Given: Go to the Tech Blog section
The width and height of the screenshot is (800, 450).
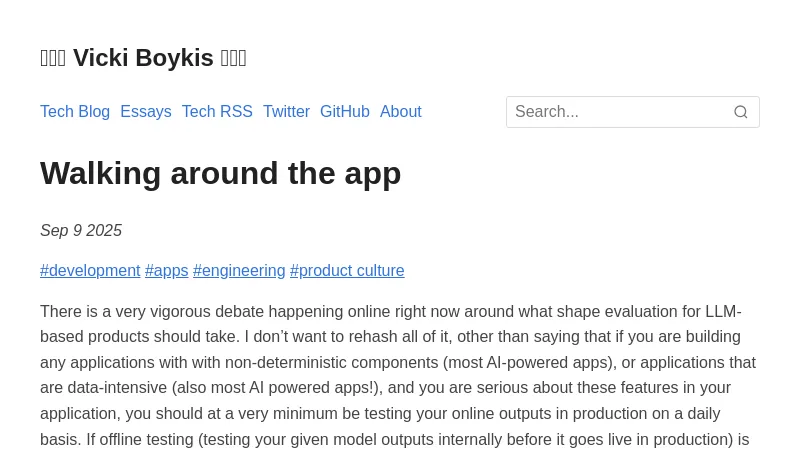Looking at the screenshot, I should tap(75, 112).
